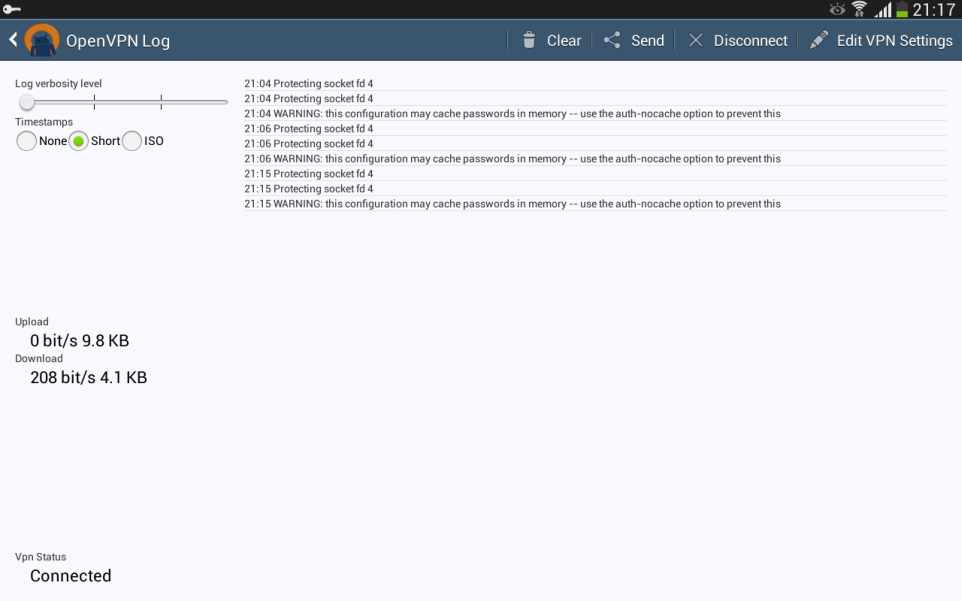
Task: Tap the orange OpenVPN app logo
Action: tap(42, 40)
